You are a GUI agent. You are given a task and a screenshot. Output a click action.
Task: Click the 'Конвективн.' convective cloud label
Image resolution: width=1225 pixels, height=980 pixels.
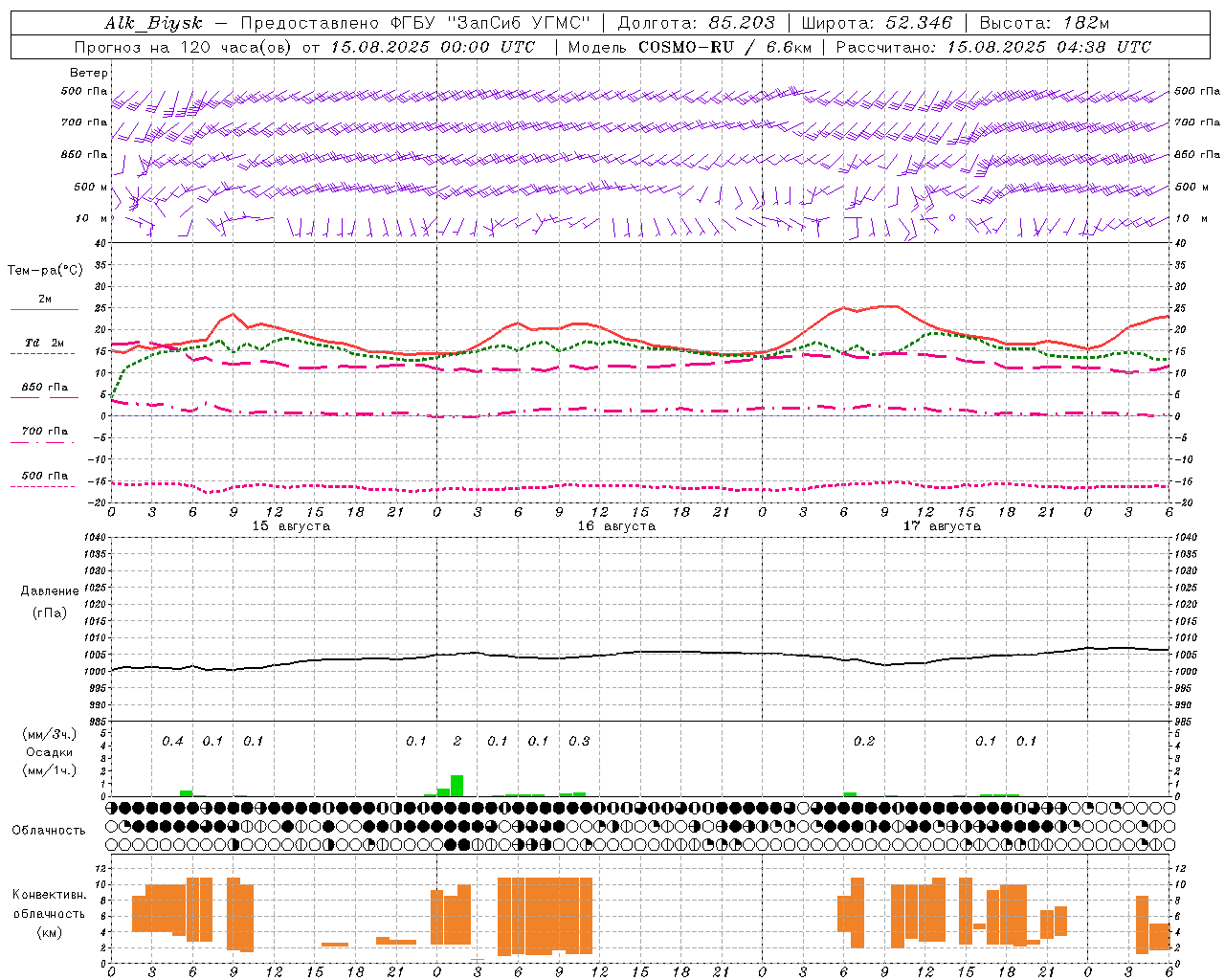pyautogui.click(x=49, y=895)
